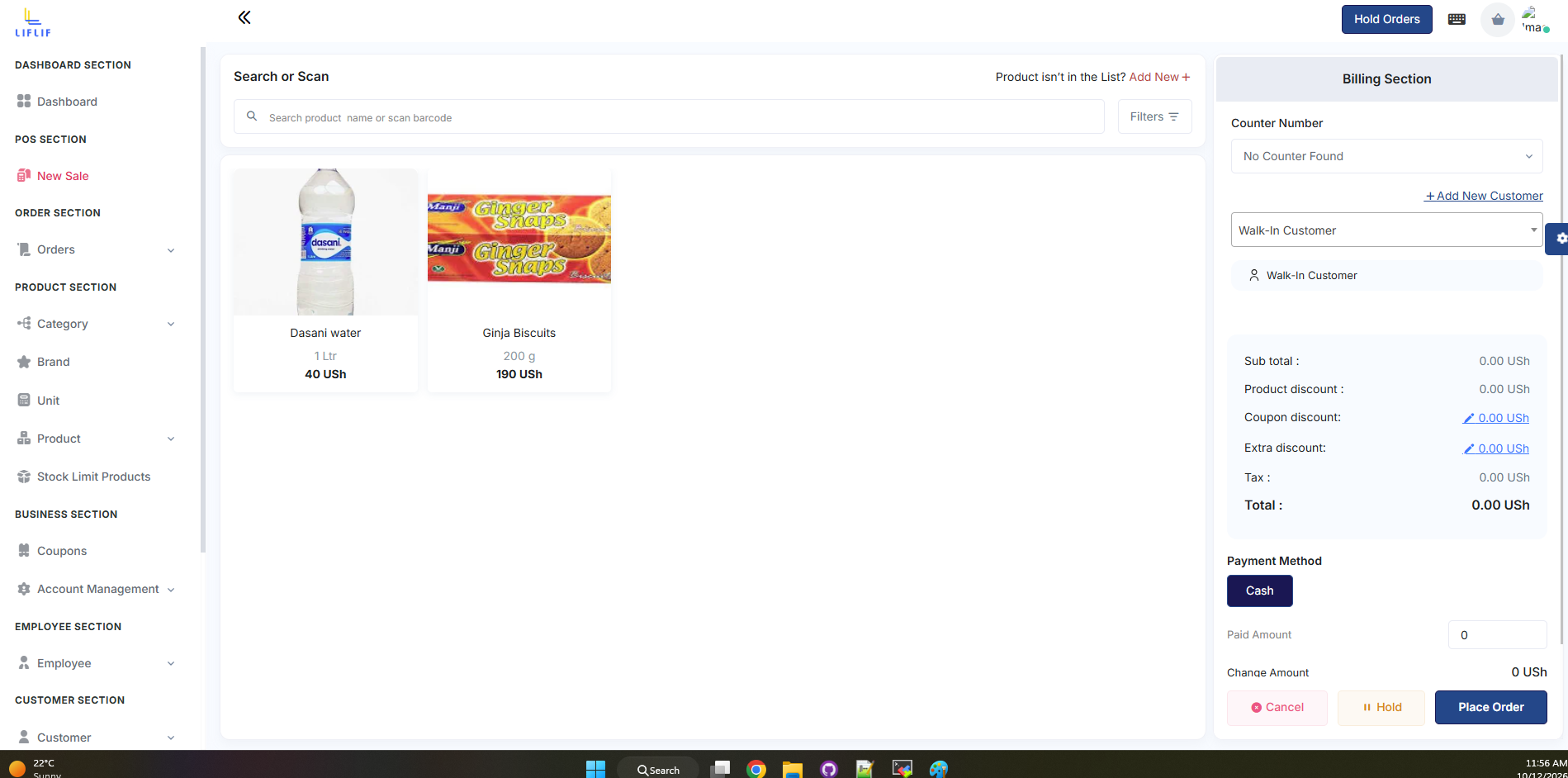
Task: Expand Account Management submenu
Action: [x=171, y=590]
